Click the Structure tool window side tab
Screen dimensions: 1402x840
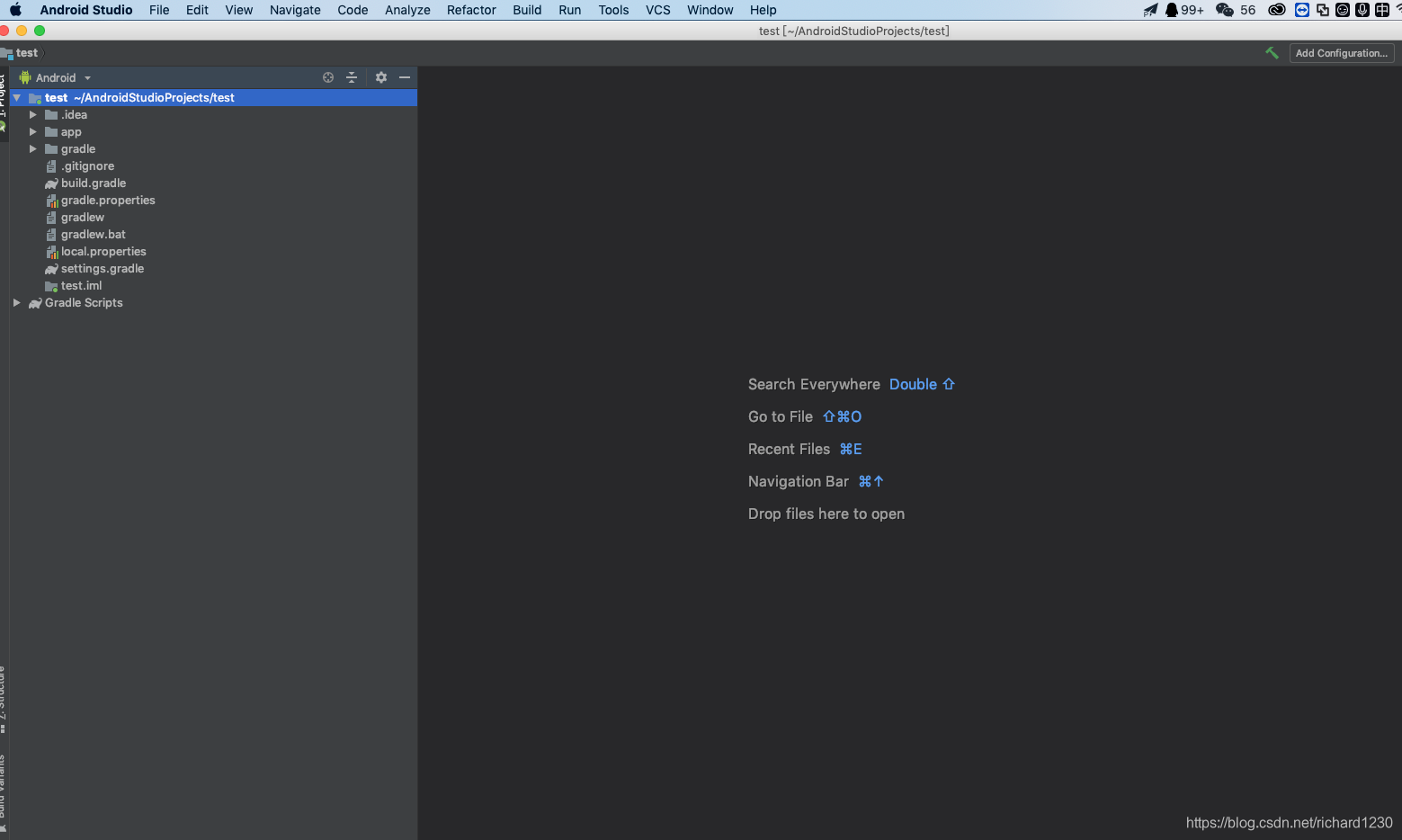coord(3,700)
